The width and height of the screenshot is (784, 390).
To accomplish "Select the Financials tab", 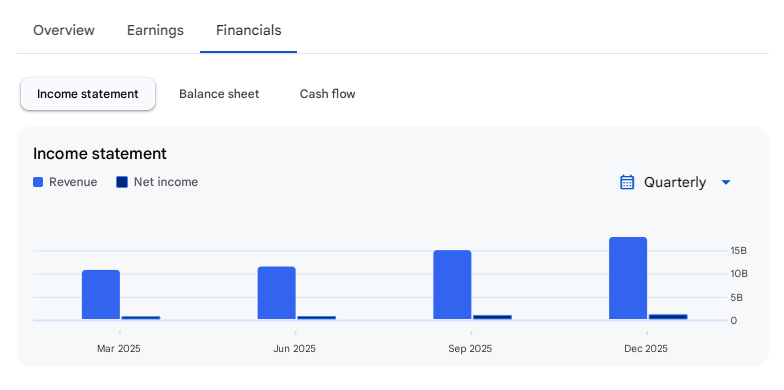I will click(248, 30).
